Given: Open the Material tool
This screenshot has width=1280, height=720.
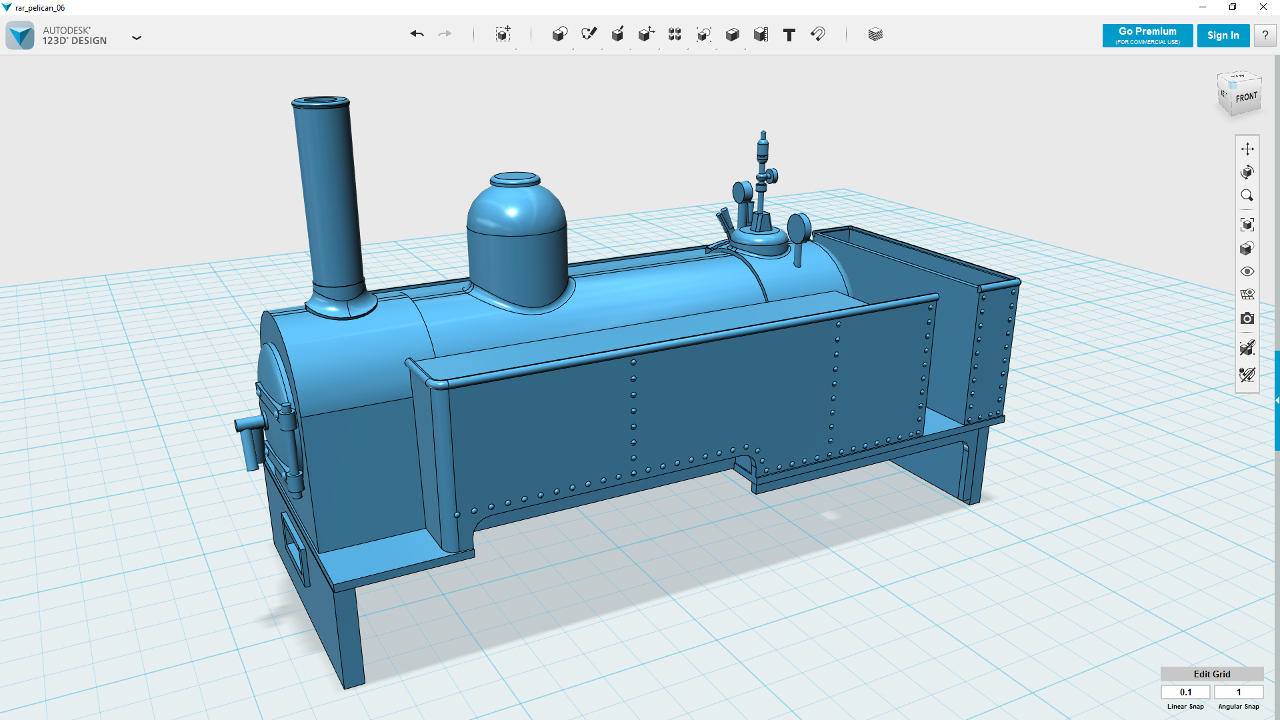Looking at the screenshot, I should click(x=876, y=34).
